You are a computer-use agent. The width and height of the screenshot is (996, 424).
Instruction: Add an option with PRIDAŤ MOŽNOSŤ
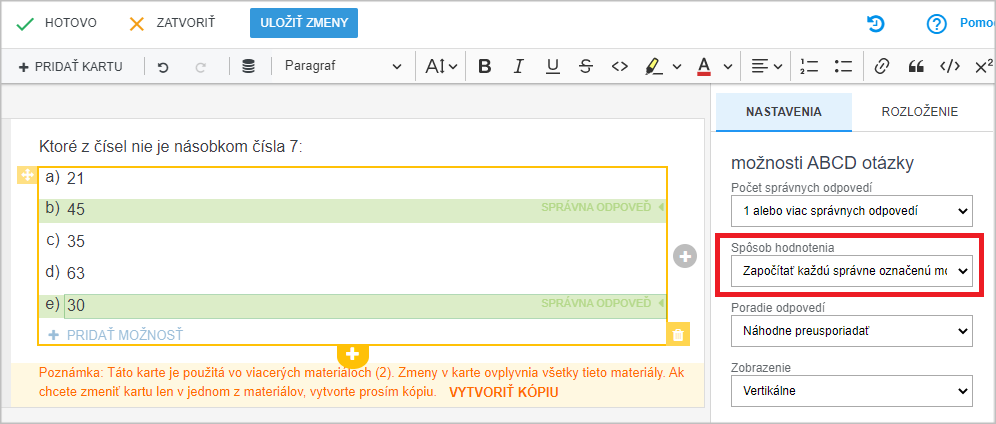point(116,335)
